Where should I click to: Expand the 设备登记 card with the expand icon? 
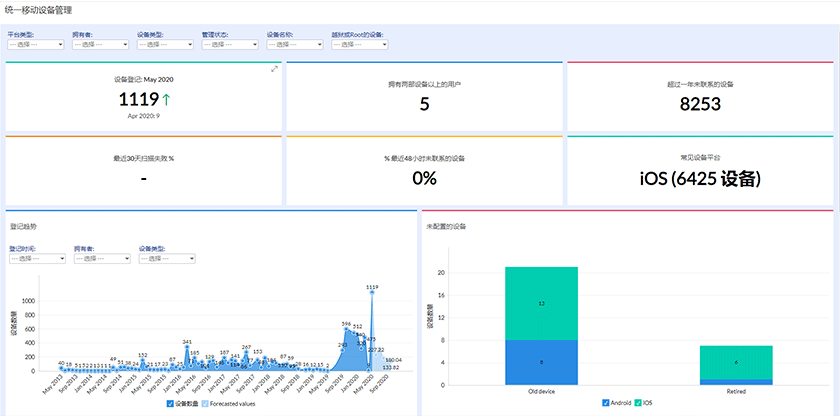coord(274,69)
